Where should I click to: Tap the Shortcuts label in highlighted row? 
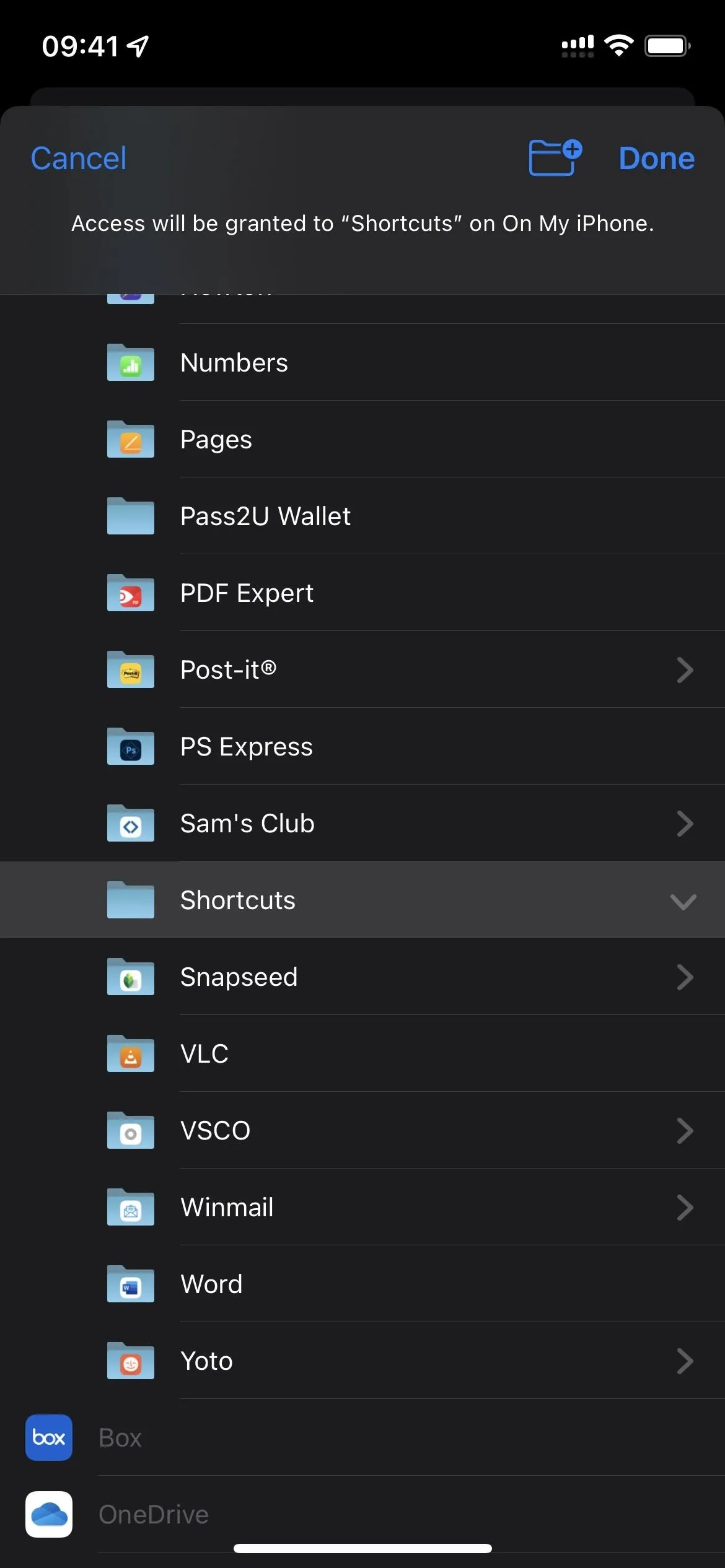[x=238, y=900]
